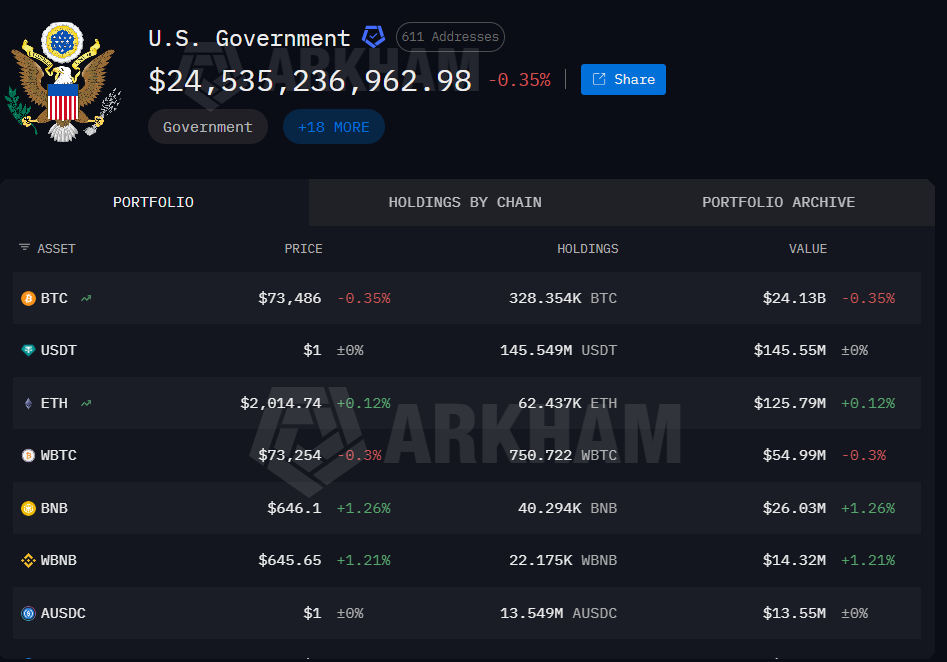
Task: Switch to the PORTFOLIO tab
Action: point(153,202)
